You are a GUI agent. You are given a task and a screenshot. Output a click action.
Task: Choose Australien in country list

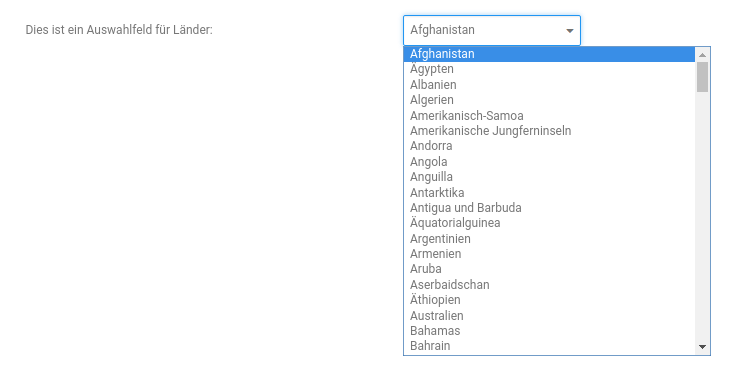[549, 316]
